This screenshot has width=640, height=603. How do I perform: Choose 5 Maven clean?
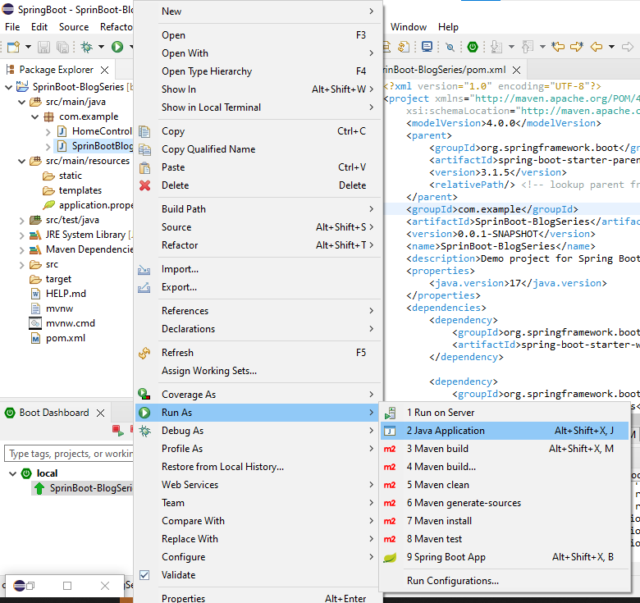[x=504, y=485]
